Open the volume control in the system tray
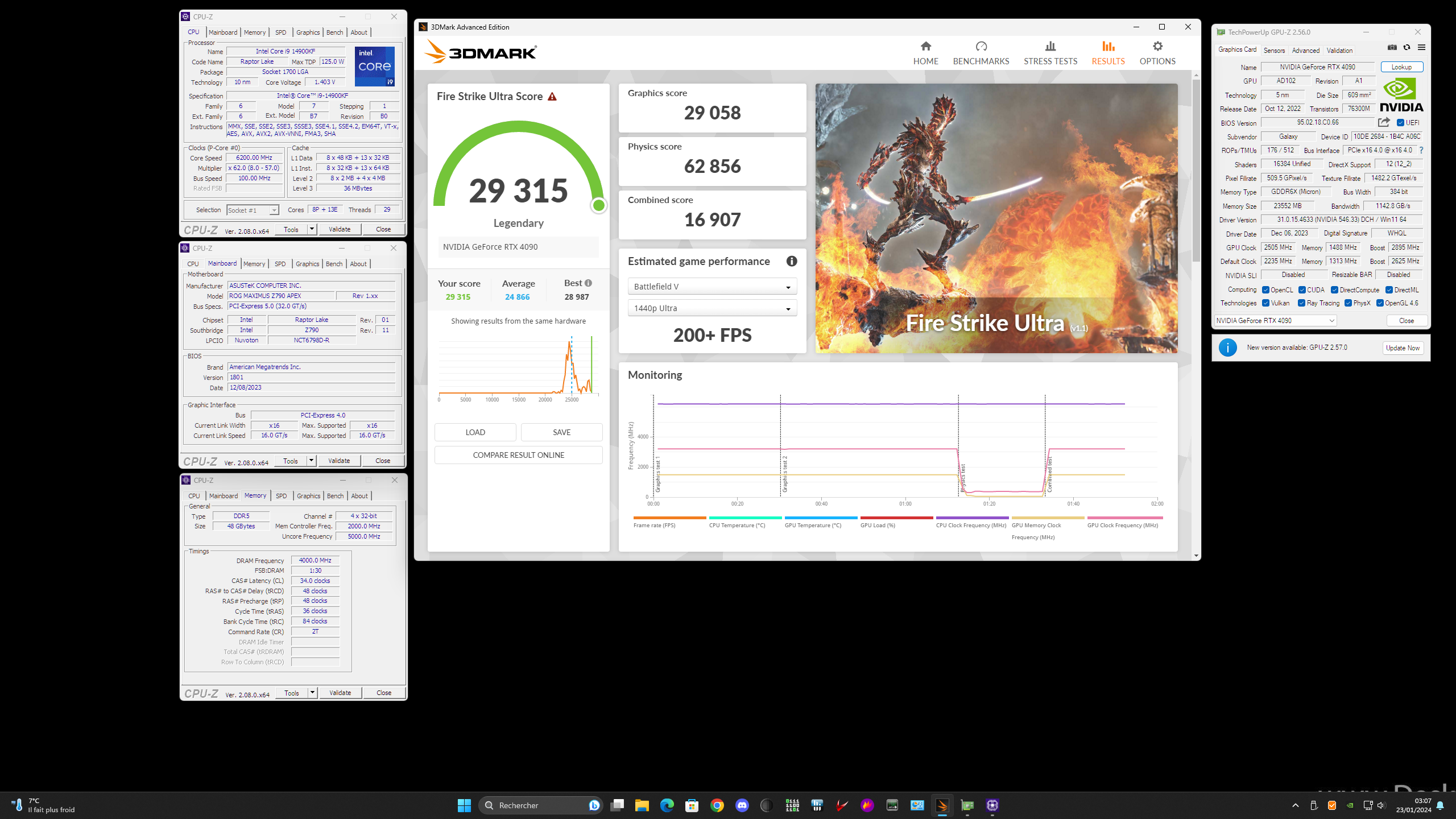This screenshot has width=1456, height=819. 1380,805
